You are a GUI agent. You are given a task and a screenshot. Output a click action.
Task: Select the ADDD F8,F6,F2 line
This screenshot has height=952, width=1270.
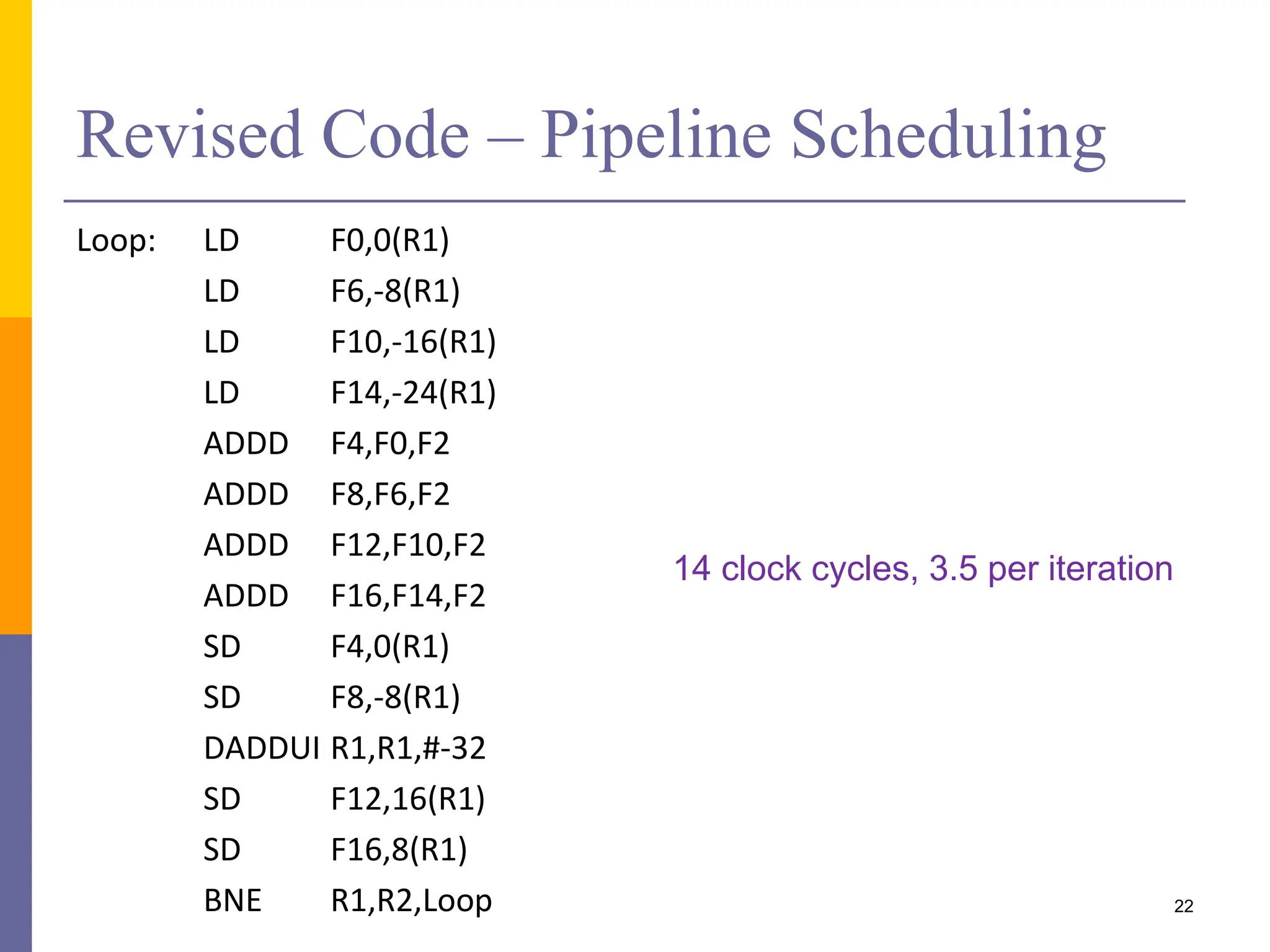(326, 495)
